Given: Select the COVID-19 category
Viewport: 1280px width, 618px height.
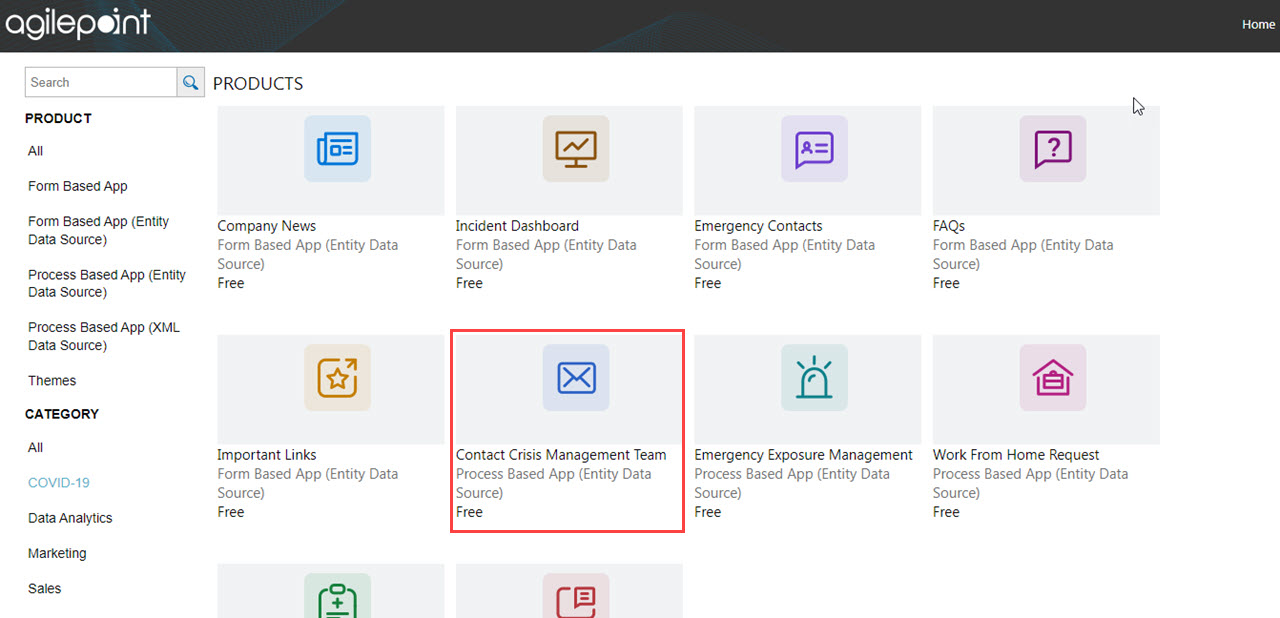Looking at the screenshot, I should [59, 483].
